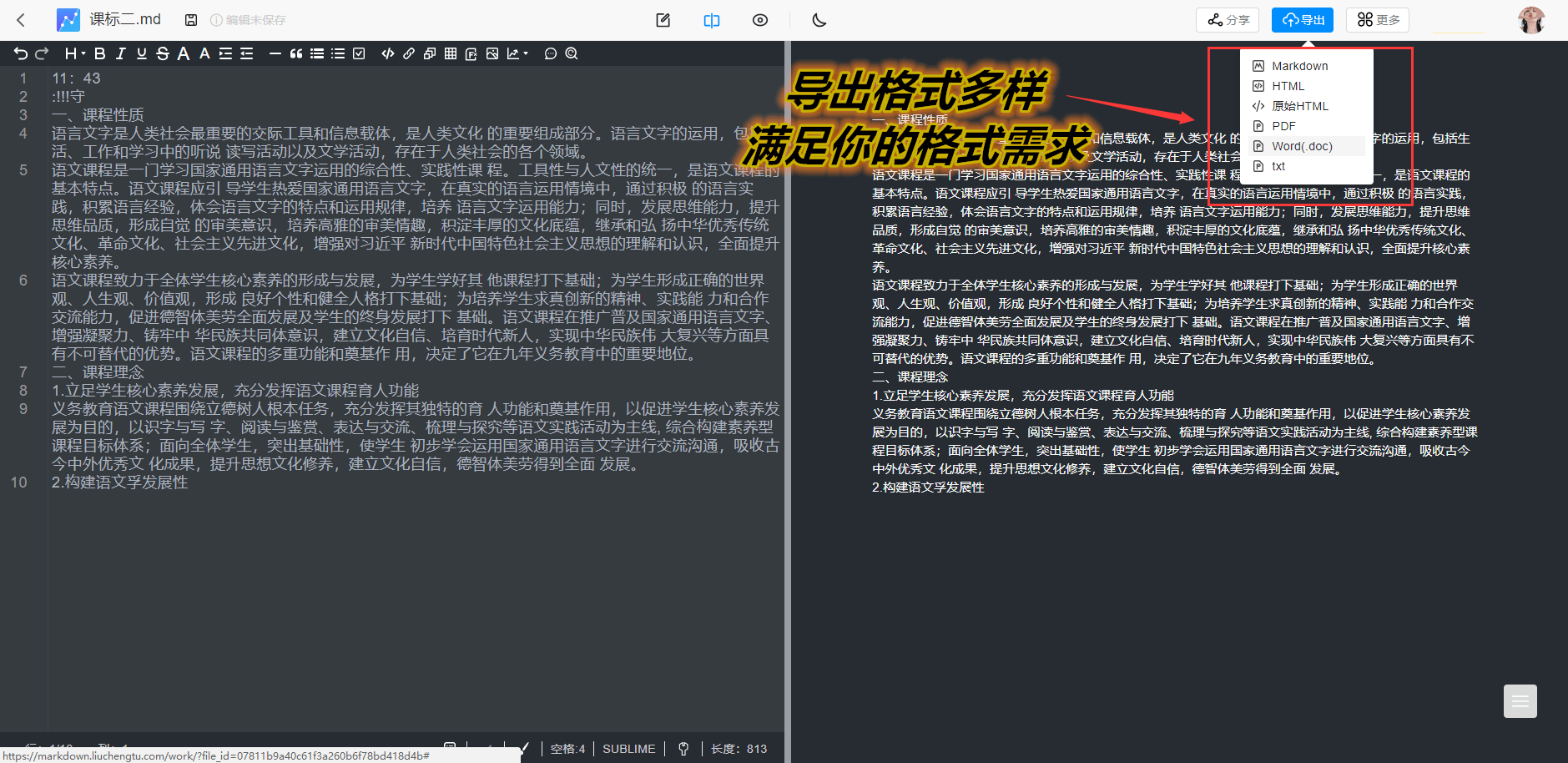The width and height of the screenshot is (1568, 763).
Task: Click the overlapping-squares toolbar icon
Action: pyautogui.click(x=430, y=53)
